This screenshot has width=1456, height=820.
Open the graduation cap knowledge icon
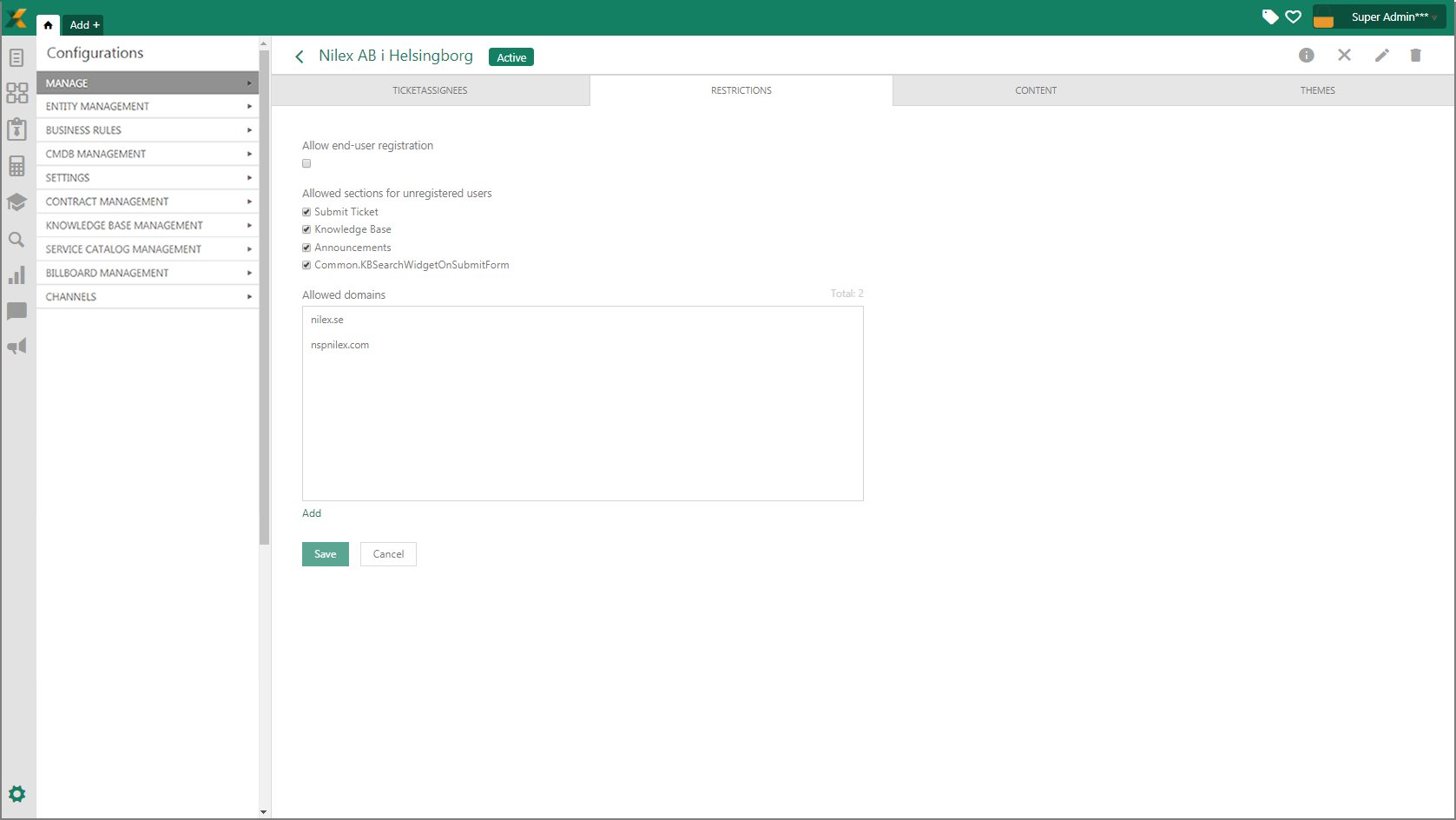tap(16, 202)
